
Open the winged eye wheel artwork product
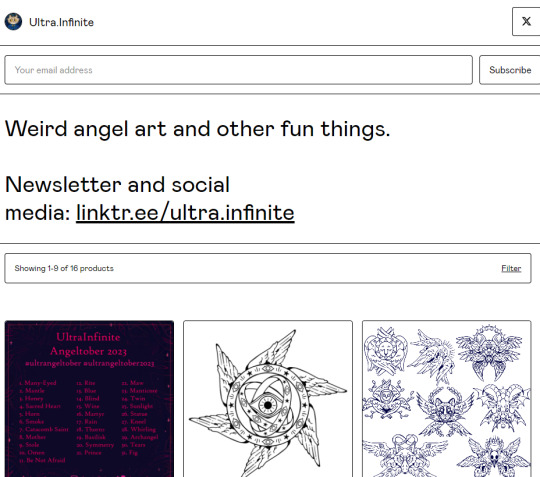coord(268,399)
